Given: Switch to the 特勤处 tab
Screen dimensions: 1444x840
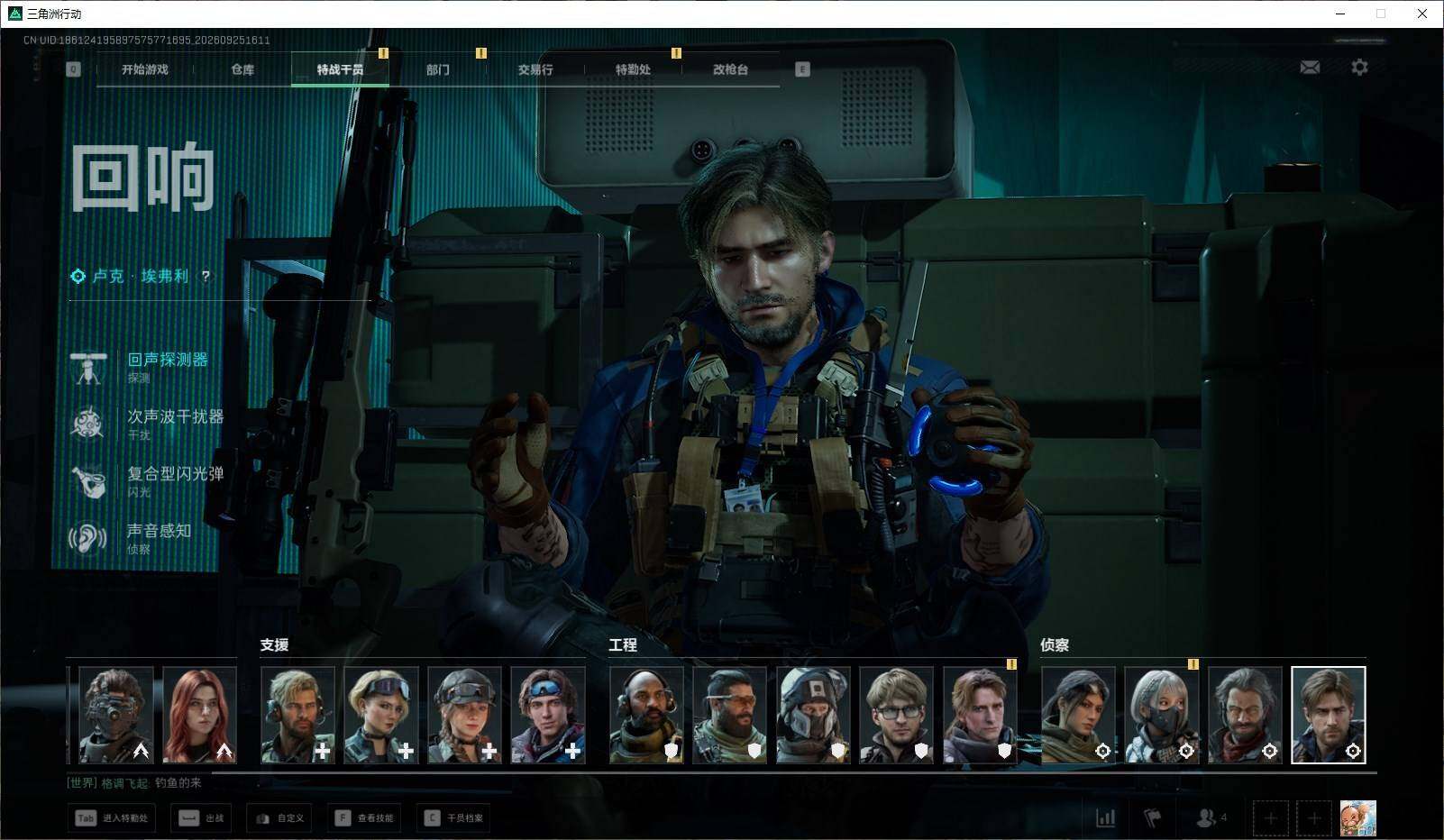Looking at the screenshot, I should (x=633, y=69).
